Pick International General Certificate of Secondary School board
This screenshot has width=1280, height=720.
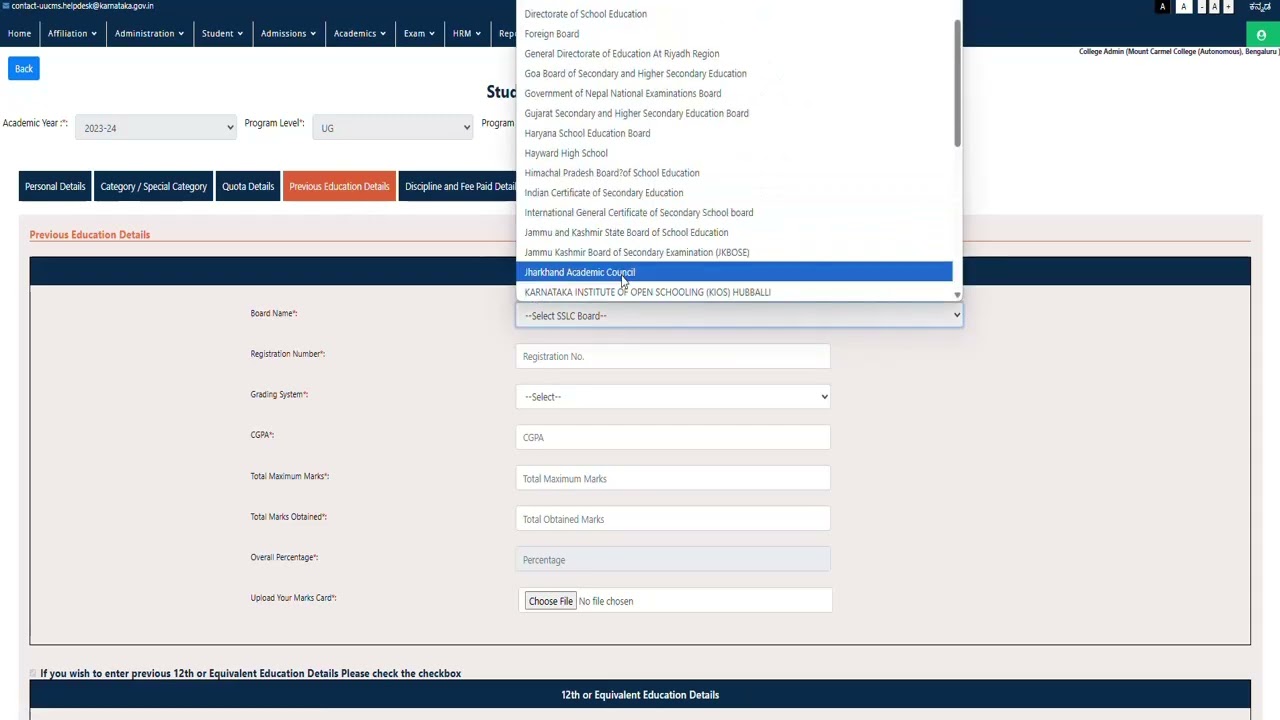(734, 213)
